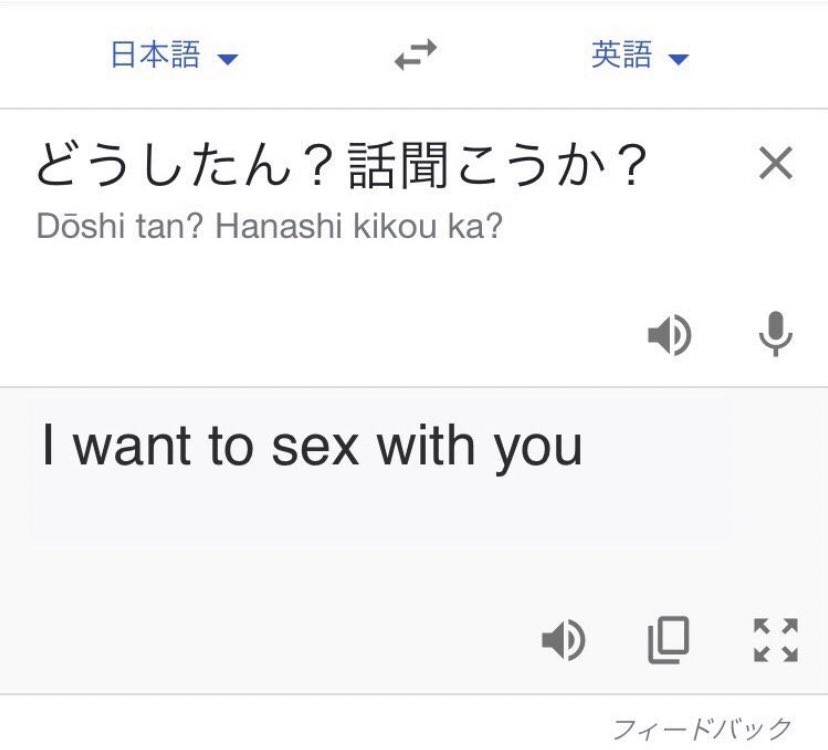Open the 日本語 source language dropdown
Viewport: 828px width, 750px height.
[174, 54]
